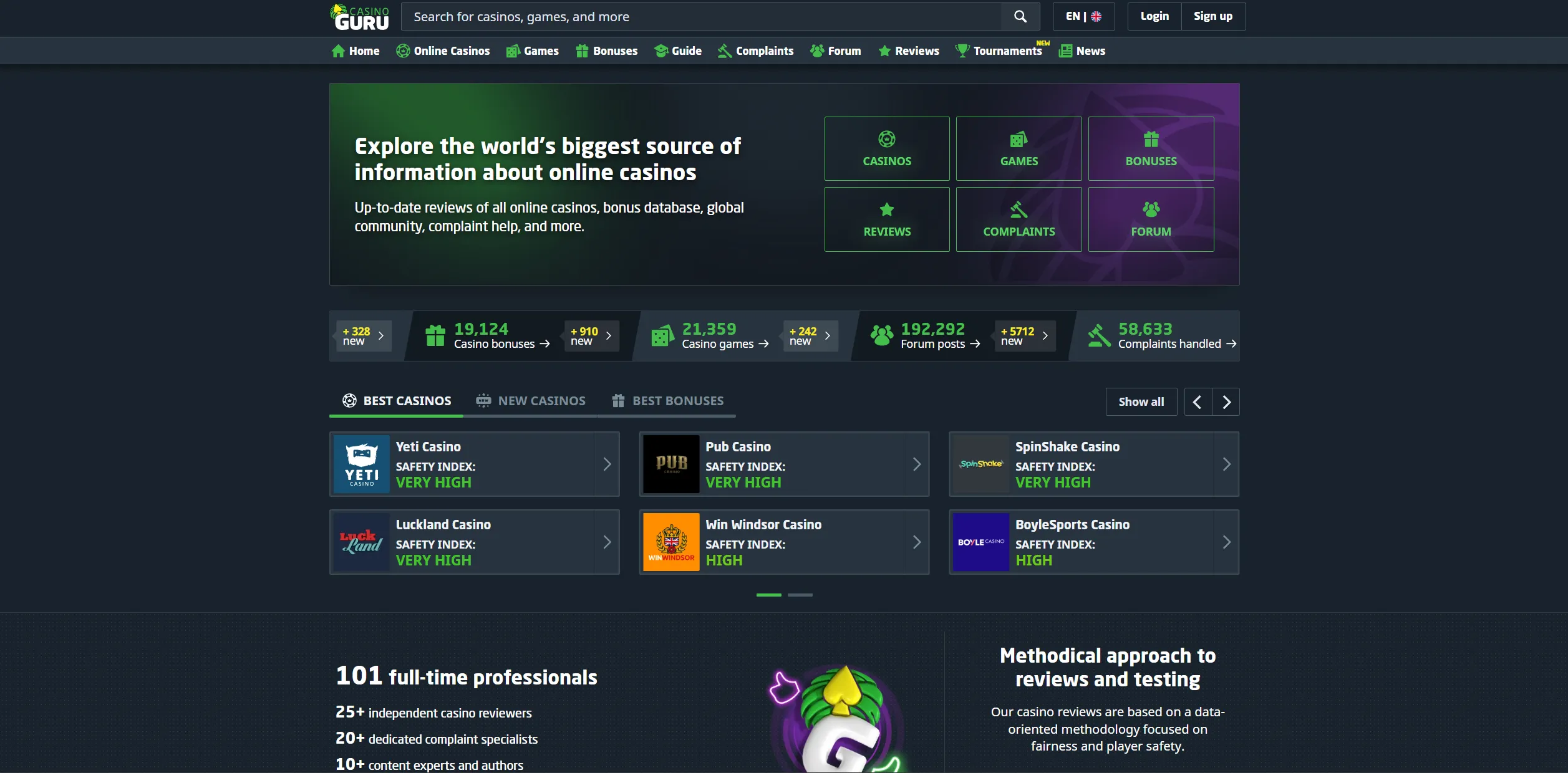Open the Online Casinos menu
Image resolution: width=1568 pixels, height=773 pixels.
443,51
